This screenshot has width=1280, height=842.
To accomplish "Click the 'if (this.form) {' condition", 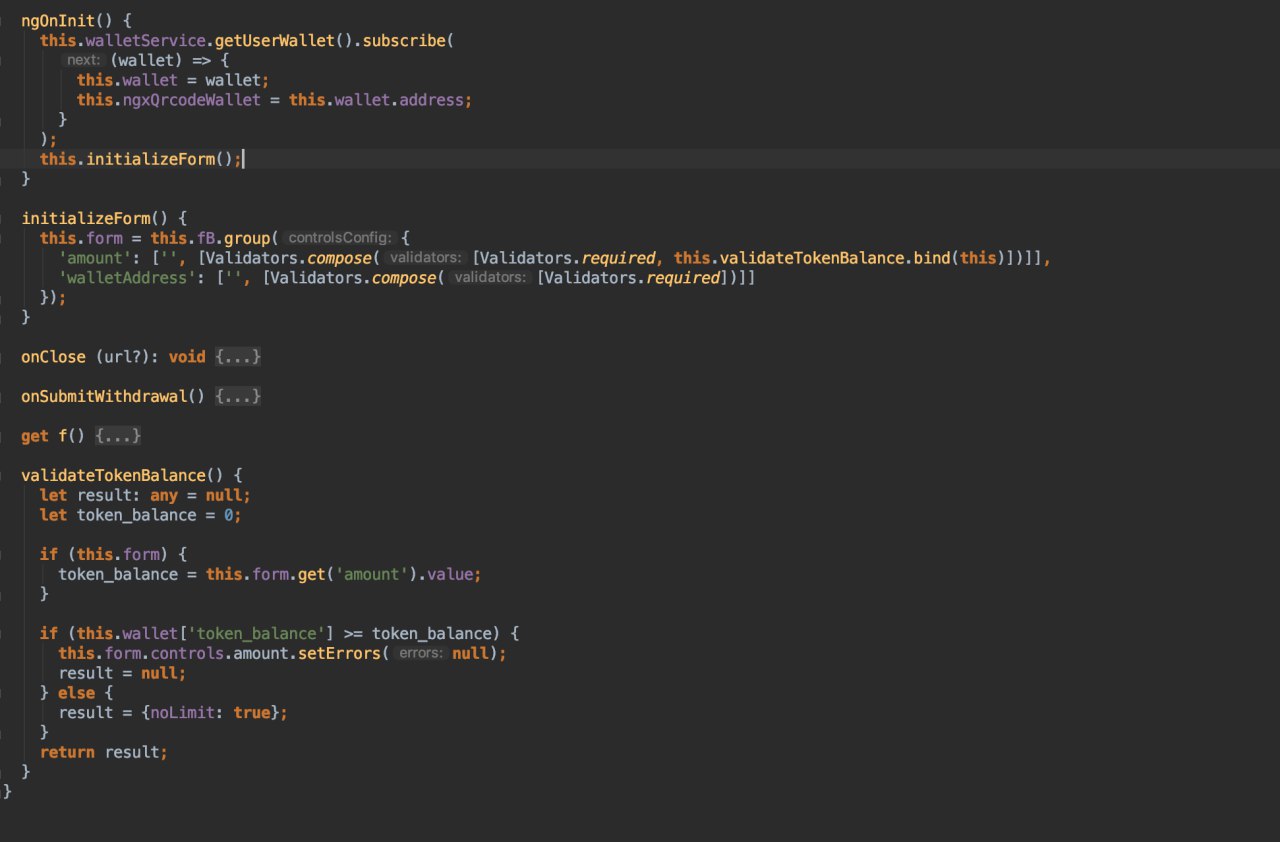I will coord(114,554).
